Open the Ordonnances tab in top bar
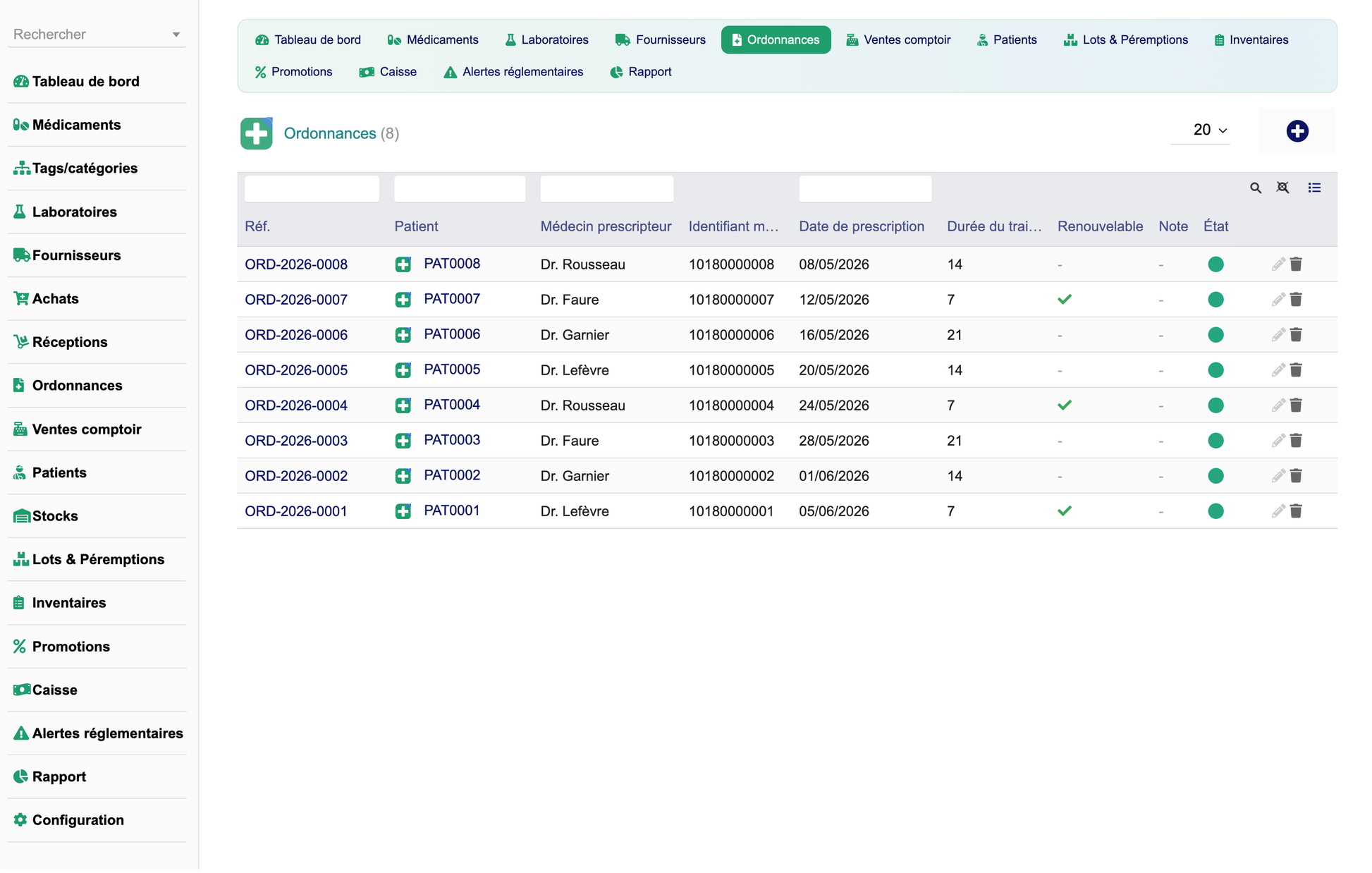 776,39
